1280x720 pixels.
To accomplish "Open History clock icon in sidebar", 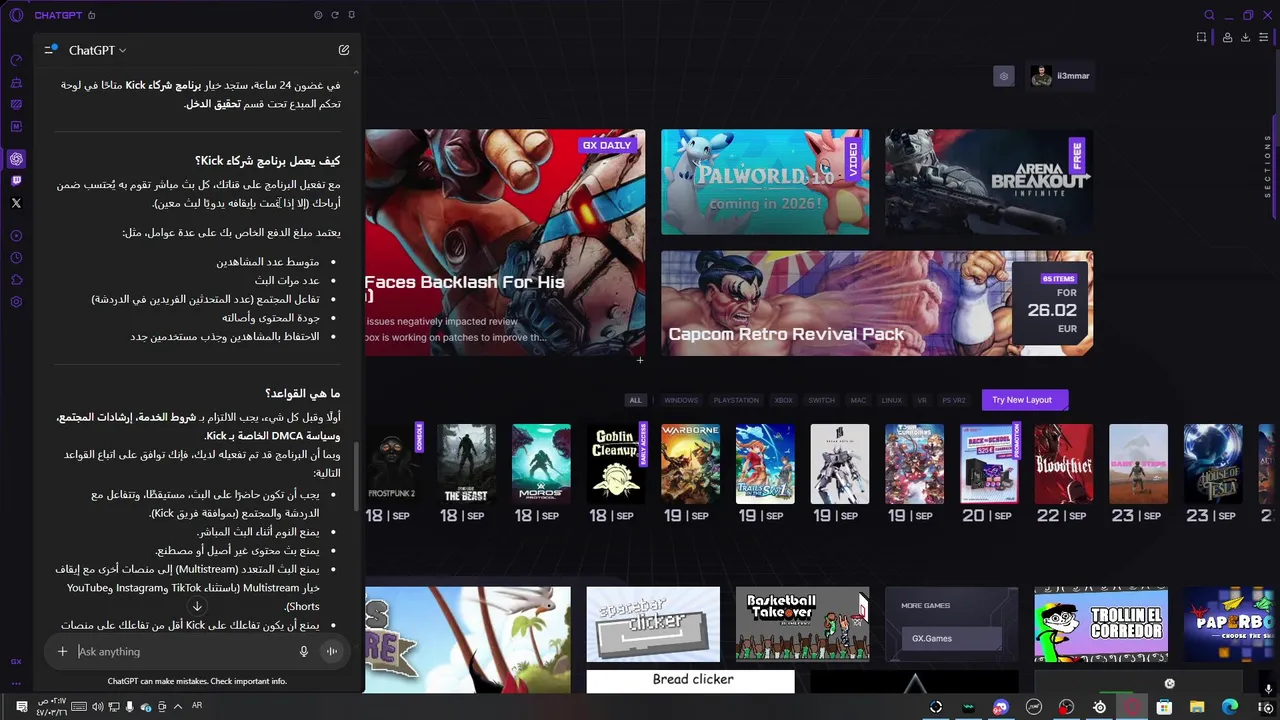I will pyautogui.click(x=16, y=258).
